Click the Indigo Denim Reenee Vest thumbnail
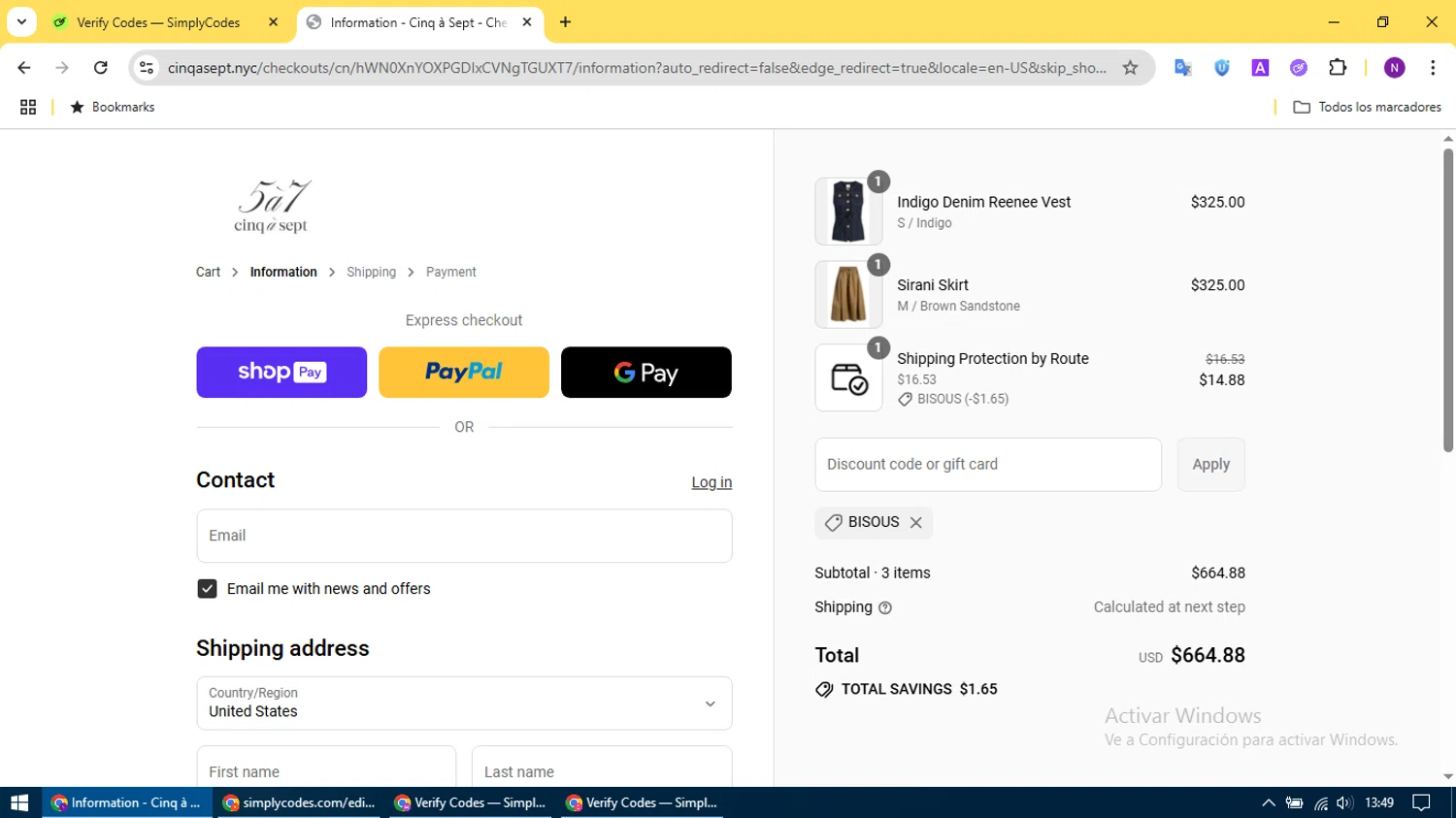 [848, 212]
